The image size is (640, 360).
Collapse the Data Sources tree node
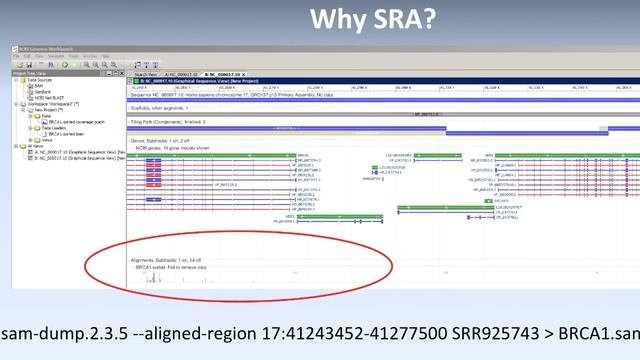click(16, 80)
